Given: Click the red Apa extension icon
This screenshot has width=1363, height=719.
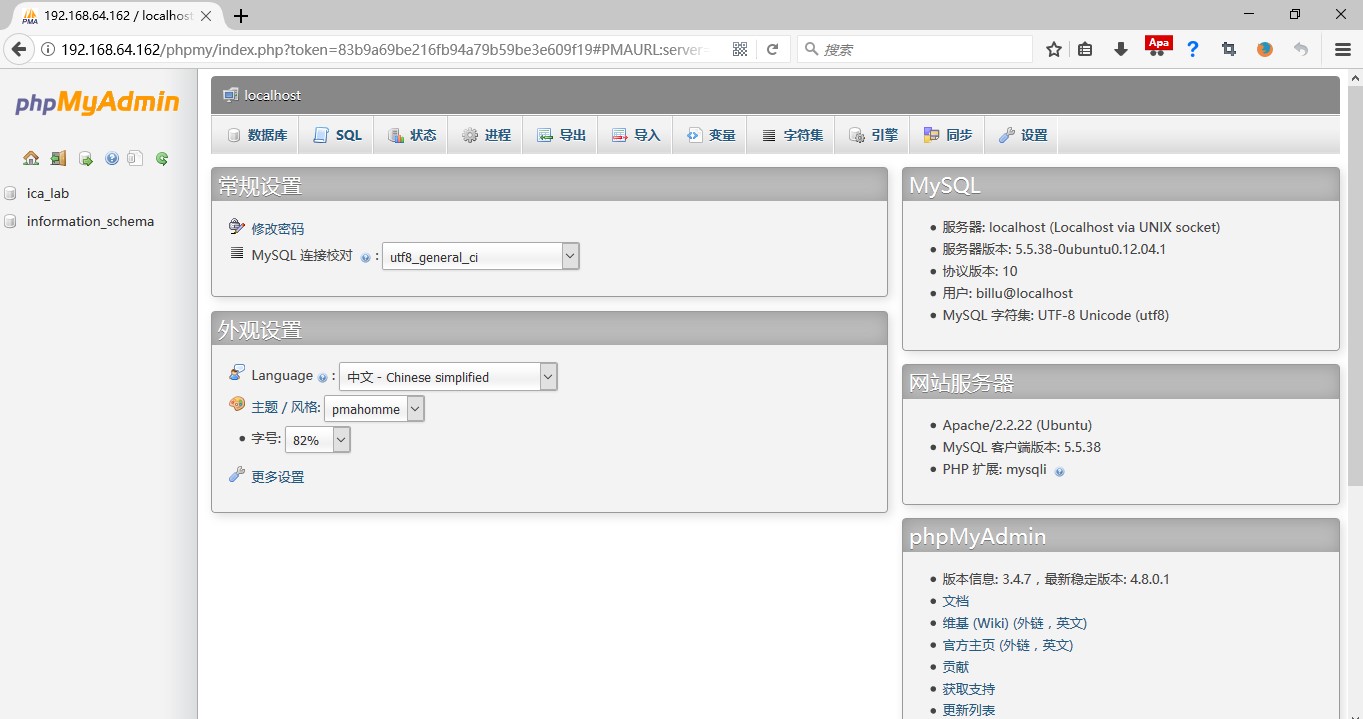Looking at the screenshot, I should (1158, 46).
